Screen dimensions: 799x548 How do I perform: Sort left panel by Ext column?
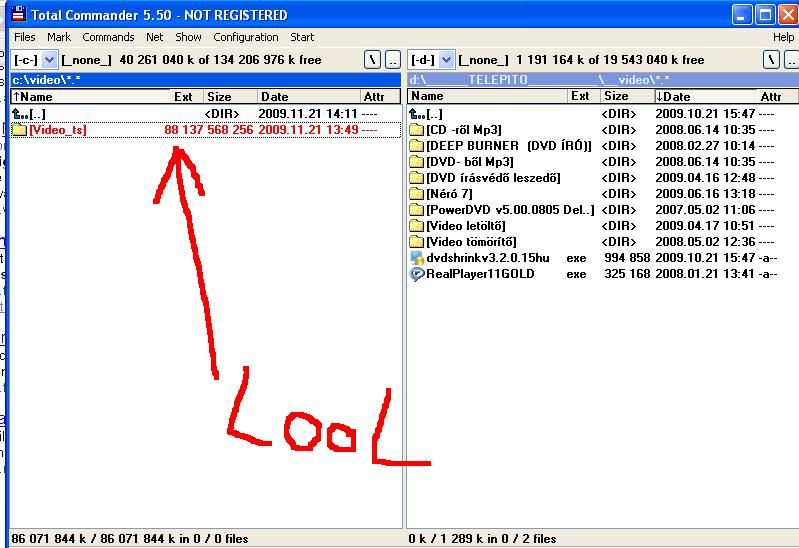coord(187,96)
